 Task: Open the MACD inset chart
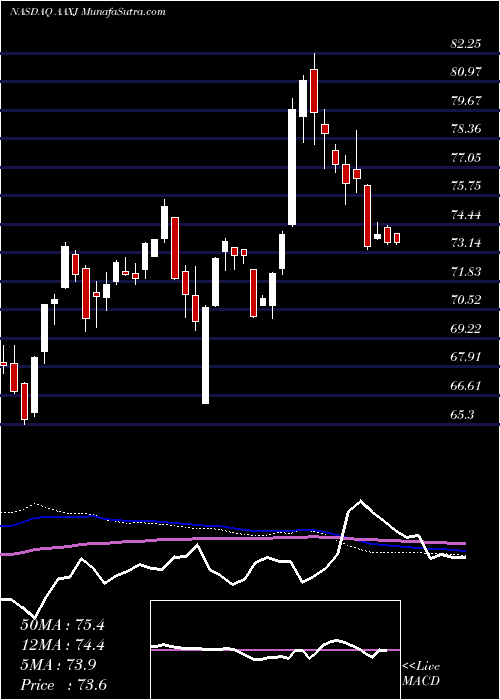point(275,650)
